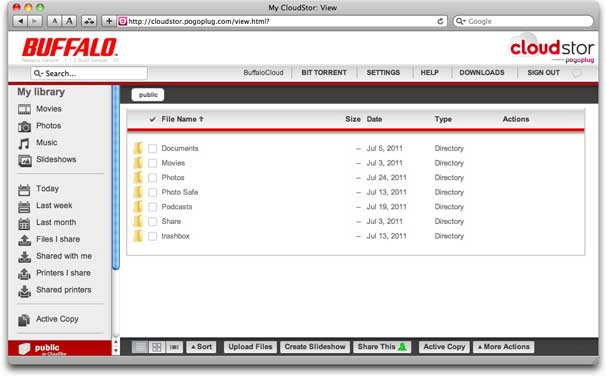Check the Movies folder checkbox
The image size is (606, 377).
coord(153,163)
